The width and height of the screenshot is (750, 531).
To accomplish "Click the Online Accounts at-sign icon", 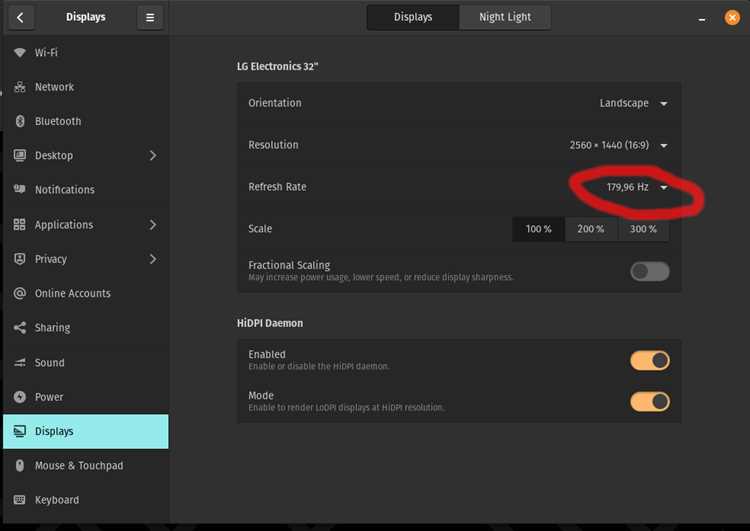I will pos(20,293).
